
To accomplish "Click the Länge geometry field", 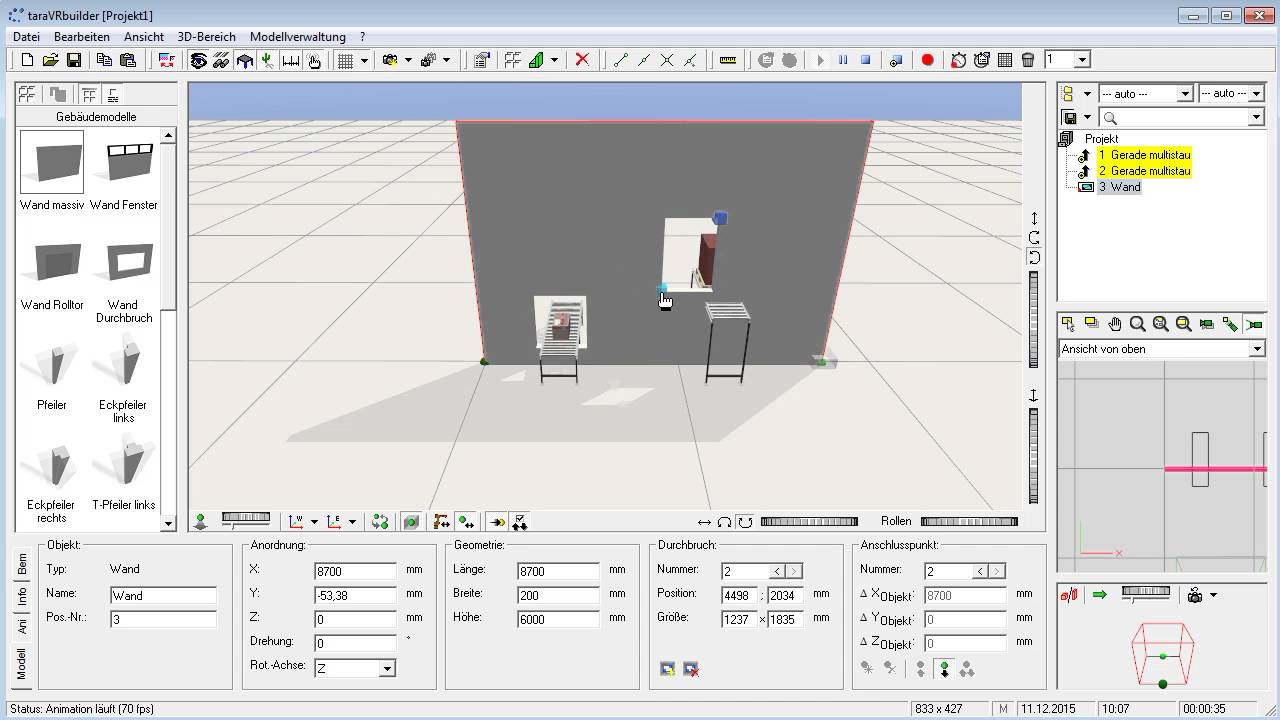I will point(557,571).
